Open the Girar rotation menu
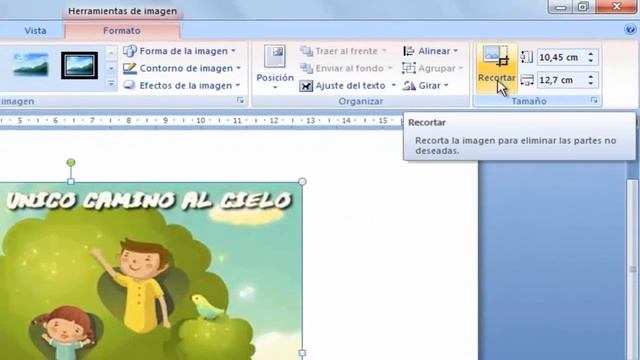 tap(426, 86)
